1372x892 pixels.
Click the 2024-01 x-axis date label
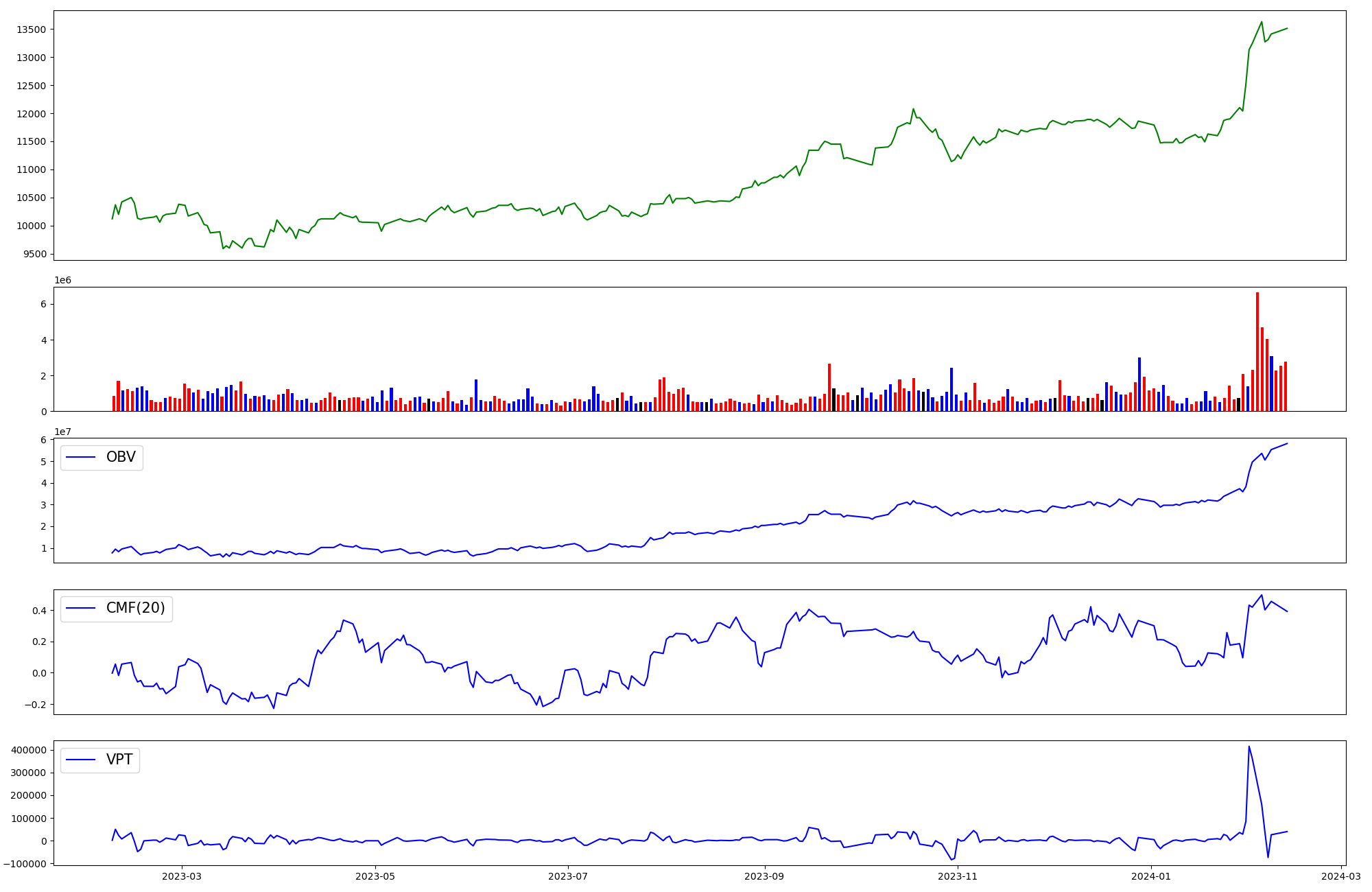pos(1151,876)
